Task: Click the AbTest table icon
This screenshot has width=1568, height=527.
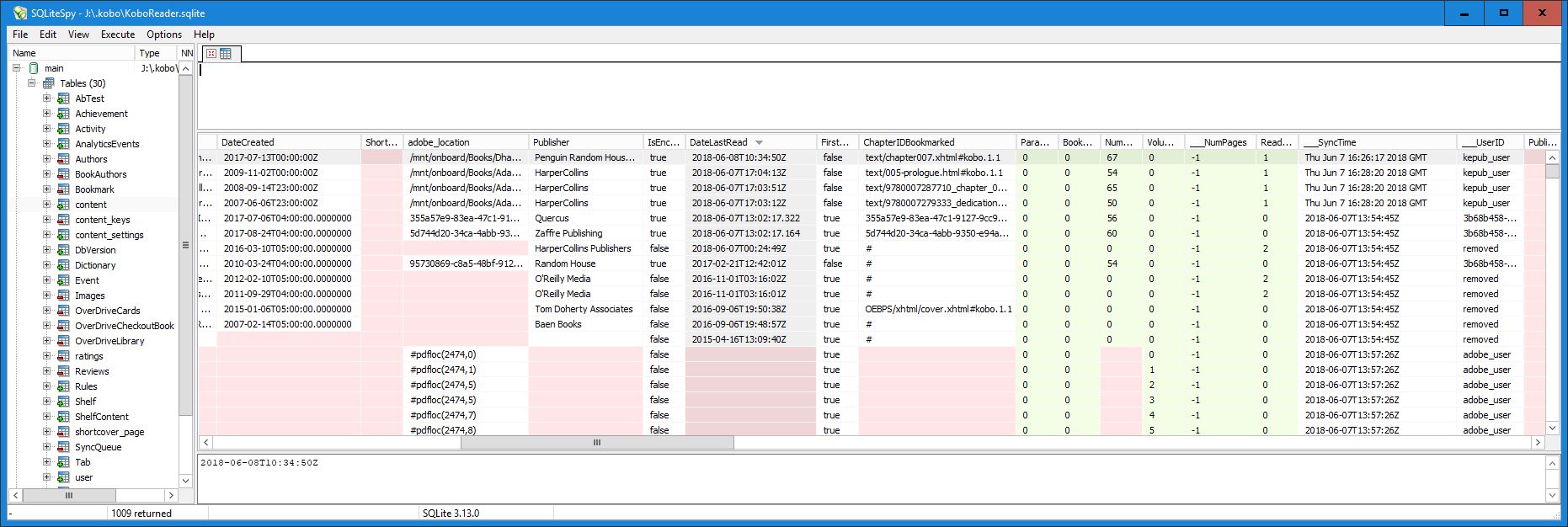Action: point(63,98)
